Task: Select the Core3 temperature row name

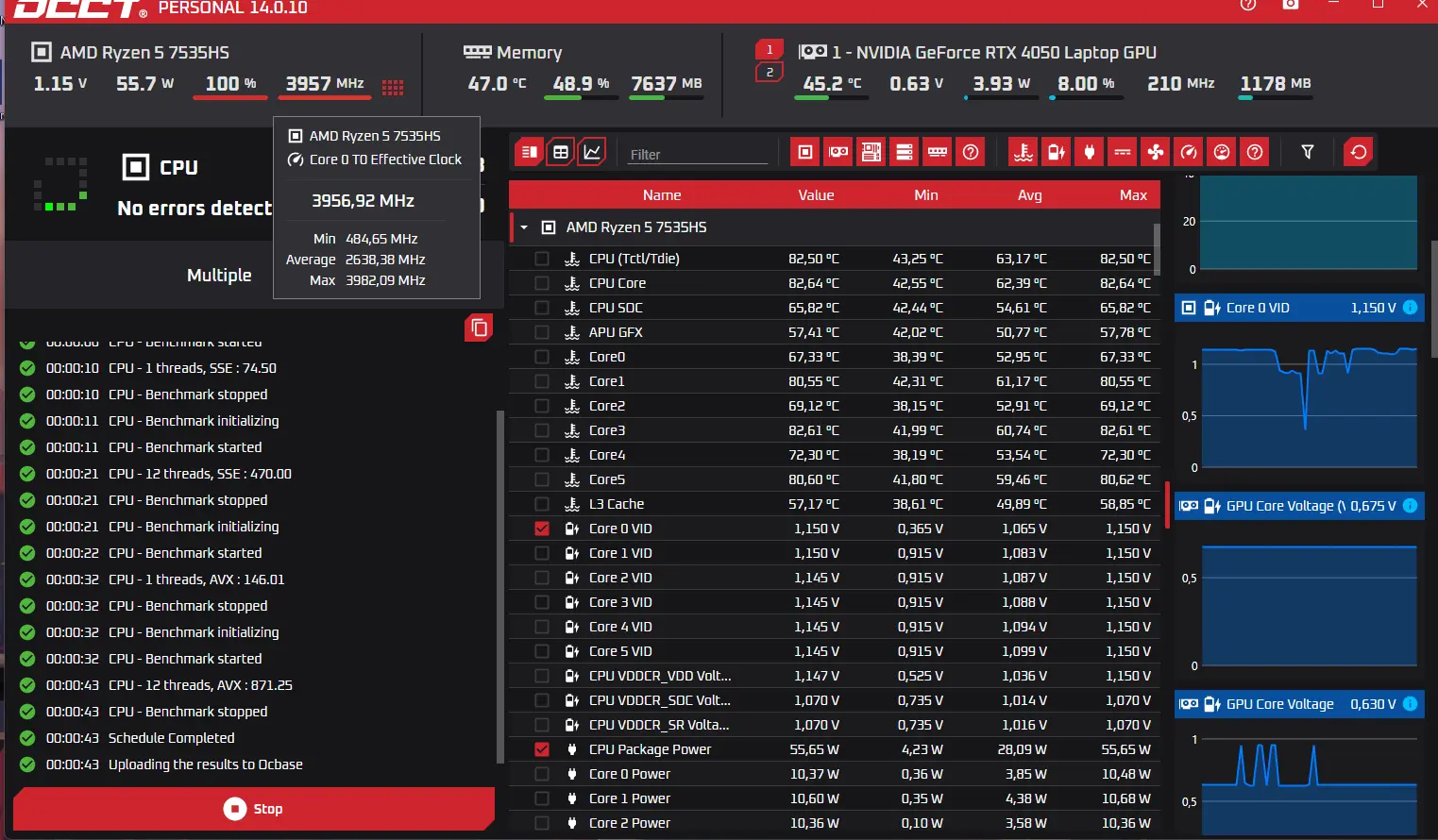Action: click(607, 430)
